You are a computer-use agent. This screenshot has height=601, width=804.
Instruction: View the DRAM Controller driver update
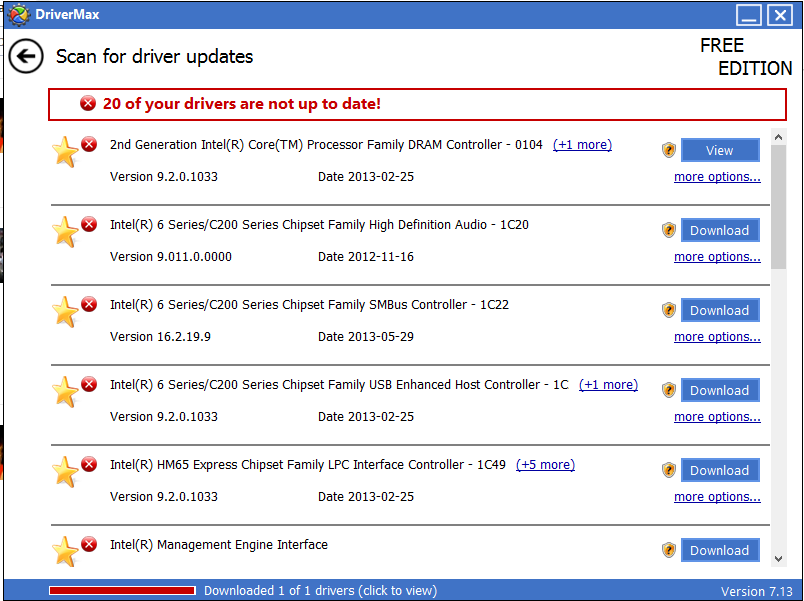pyautogui.click(x=720, y=150)
